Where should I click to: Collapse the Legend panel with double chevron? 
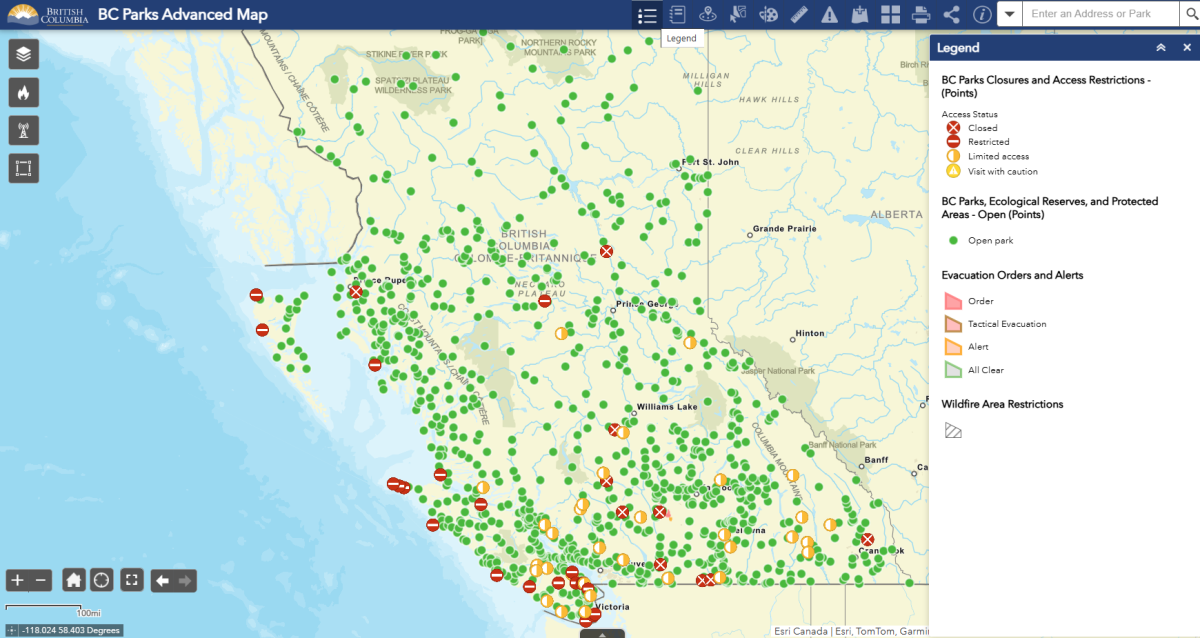point(1161,47)
